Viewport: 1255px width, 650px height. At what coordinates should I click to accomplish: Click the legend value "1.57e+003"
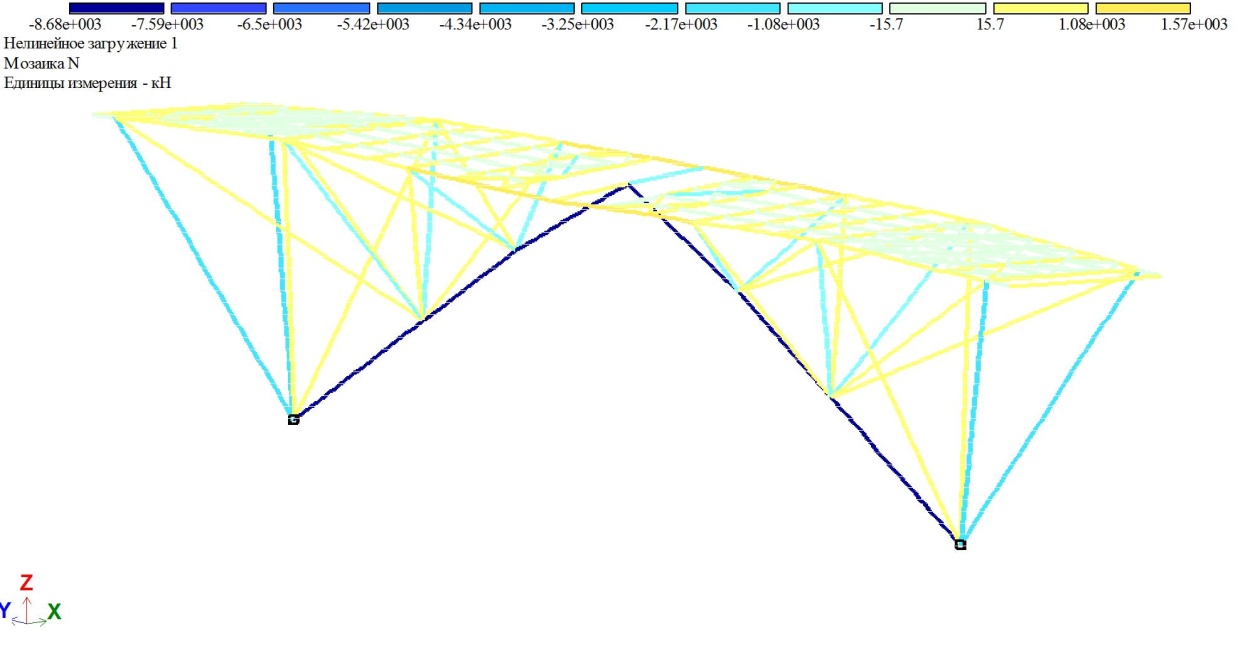1194,25
